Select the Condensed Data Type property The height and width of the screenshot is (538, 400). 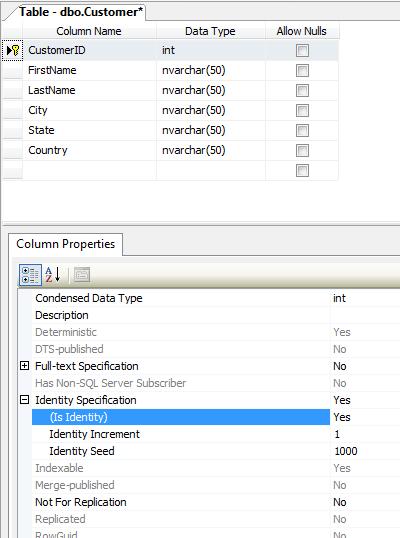[181, 298]
